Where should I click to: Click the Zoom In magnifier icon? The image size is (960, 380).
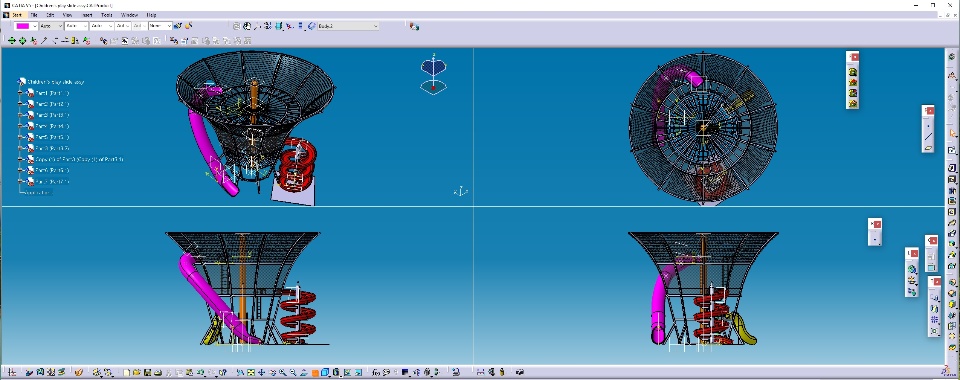(x=283, y=372)
